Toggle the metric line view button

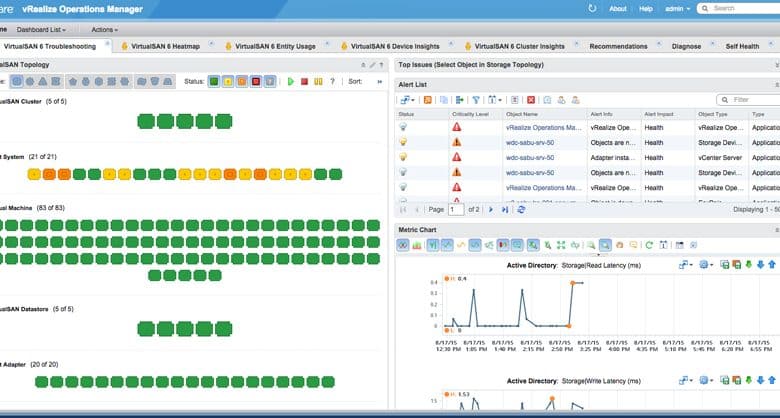click(447, 245)
